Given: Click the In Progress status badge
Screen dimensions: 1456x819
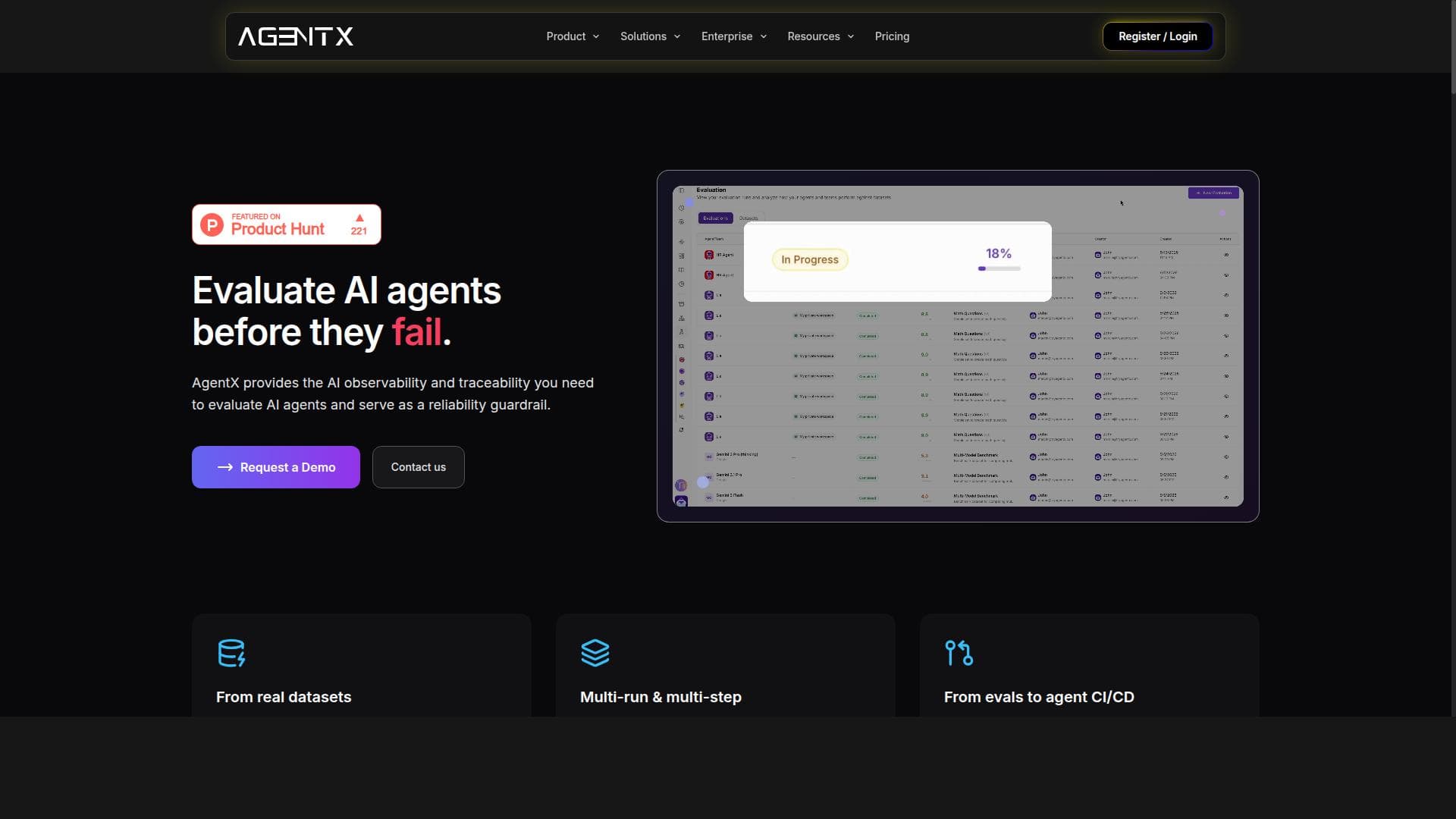Looking at the screenshot, I should (x=810, y=259).
